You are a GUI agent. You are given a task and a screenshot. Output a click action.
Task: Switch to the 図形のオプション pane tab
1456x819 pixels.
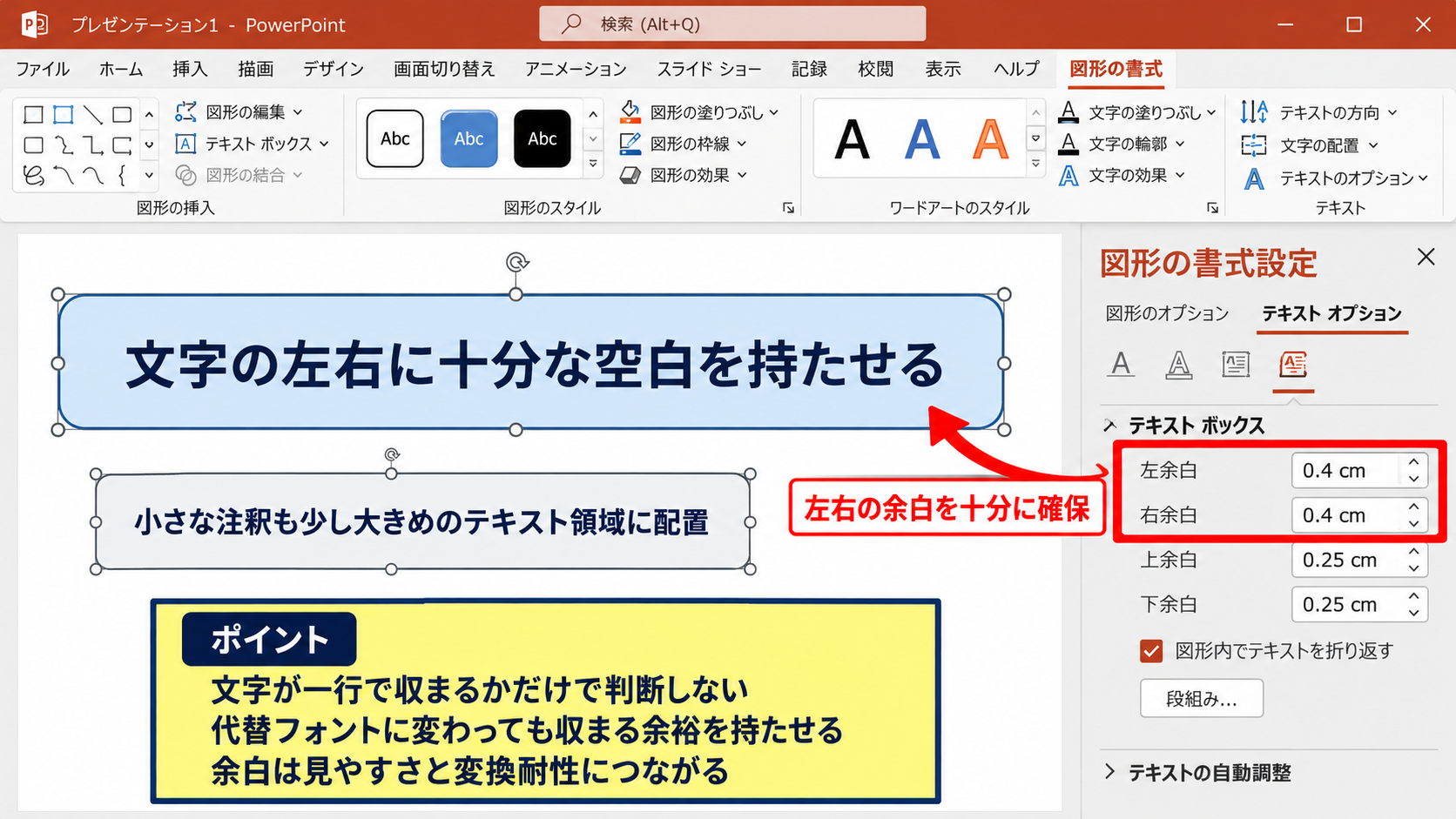[x=1167, y=313]
